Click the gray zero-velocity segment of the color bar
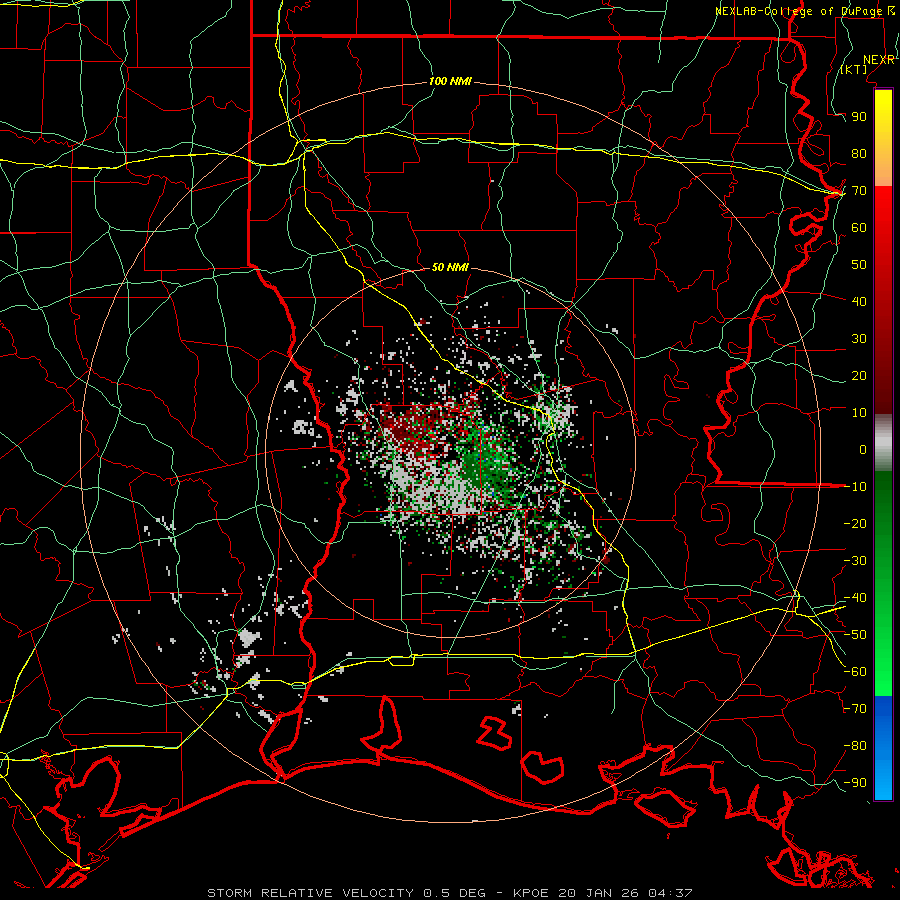900x900 pixels. point(883,442)
